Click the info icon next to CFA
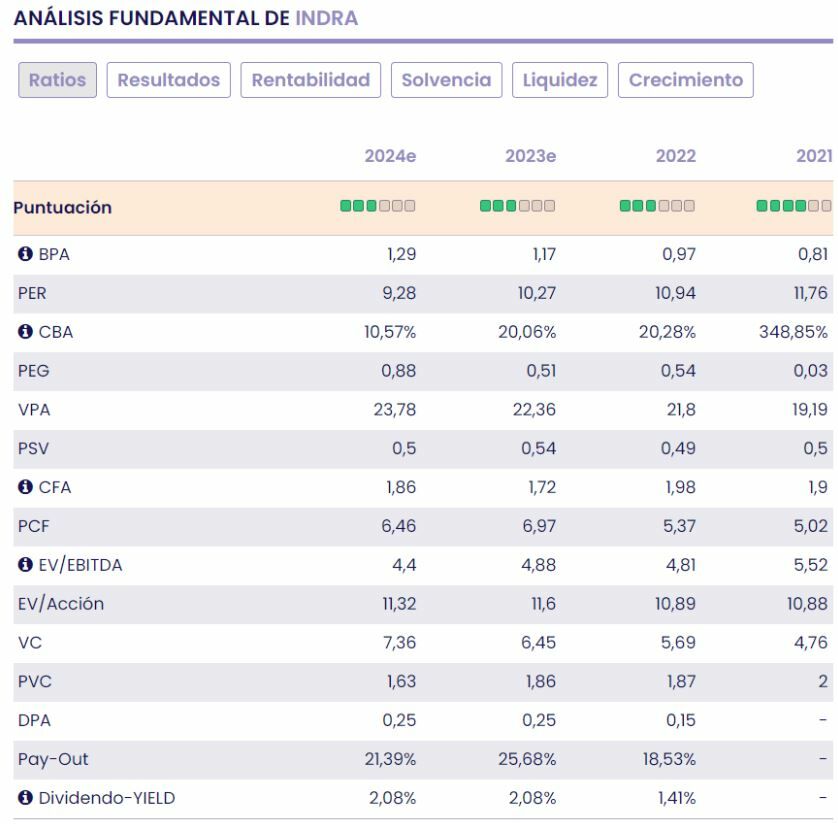The width and height of the screenshot is (838, 824). [x=24, y=488]
